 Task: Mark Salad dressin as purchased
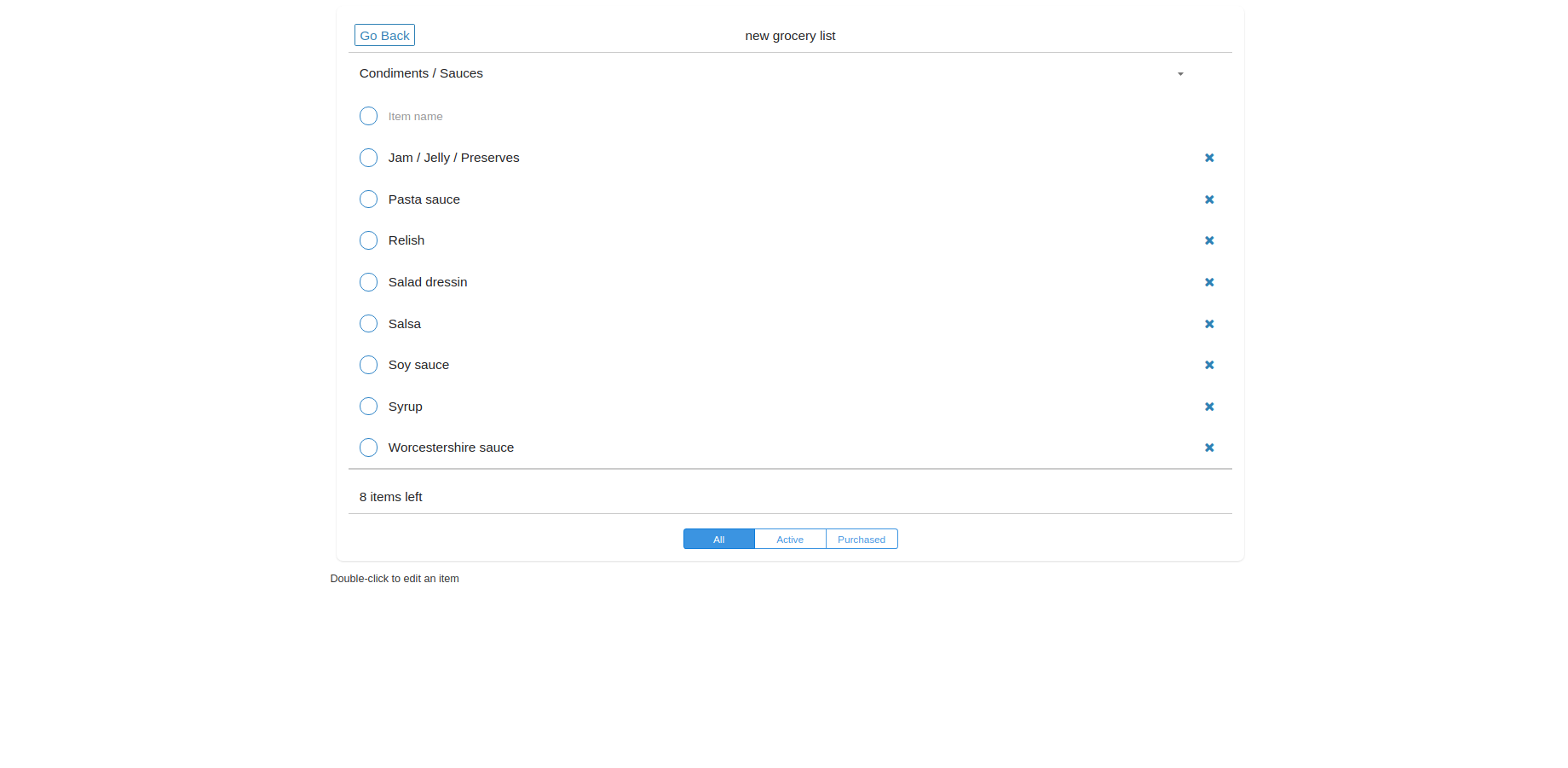click(368, 282)
